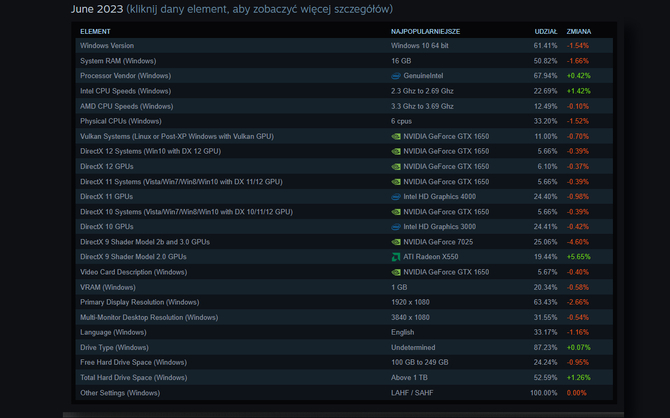Open Total Hard Drive Space (Windows) row

(x=344, y=377)
